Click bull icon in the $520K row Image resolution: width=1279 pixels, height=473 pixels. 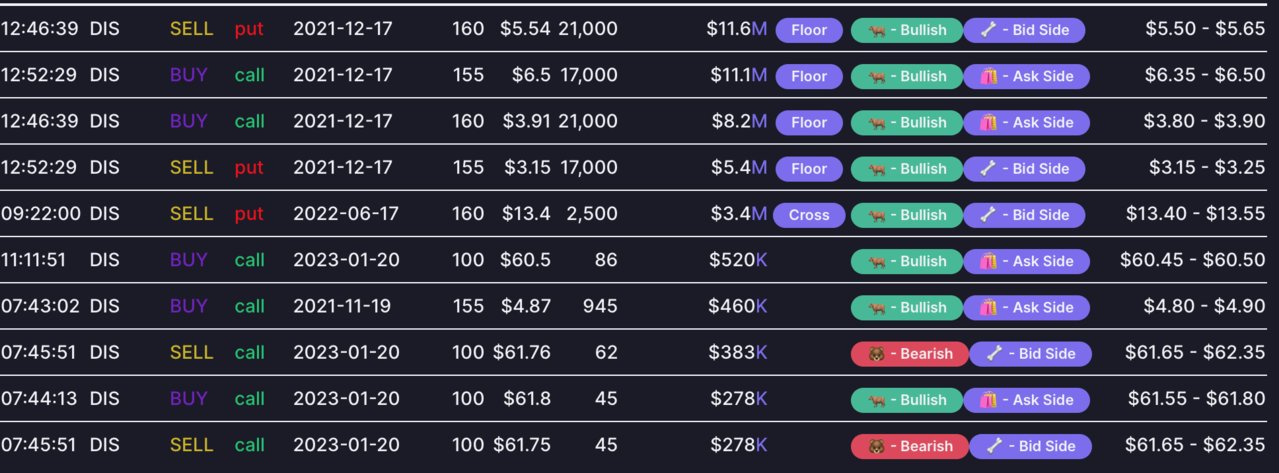coord(876,261)
